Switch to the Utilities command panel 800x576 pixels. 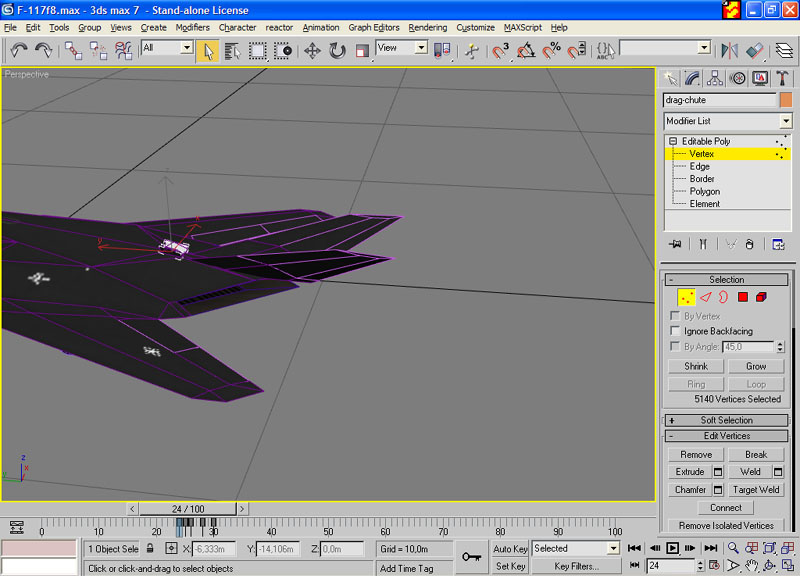(x=782, y=79)
